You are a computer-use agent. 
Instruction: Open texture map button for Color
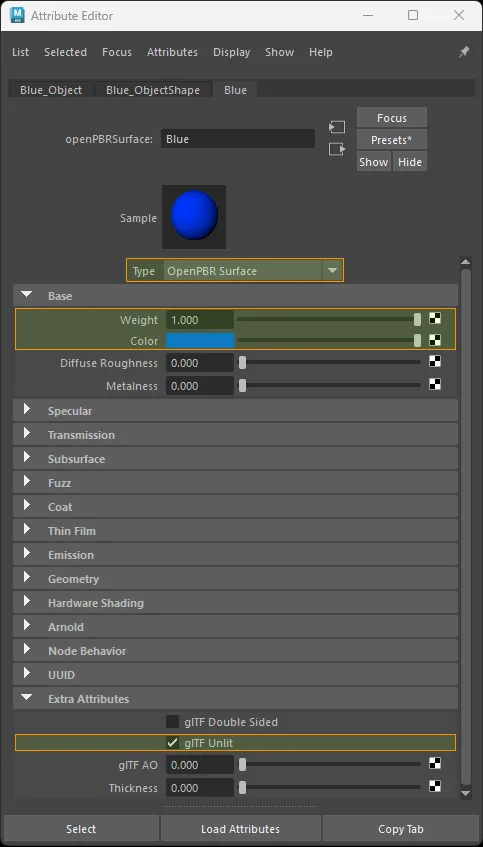434,340
